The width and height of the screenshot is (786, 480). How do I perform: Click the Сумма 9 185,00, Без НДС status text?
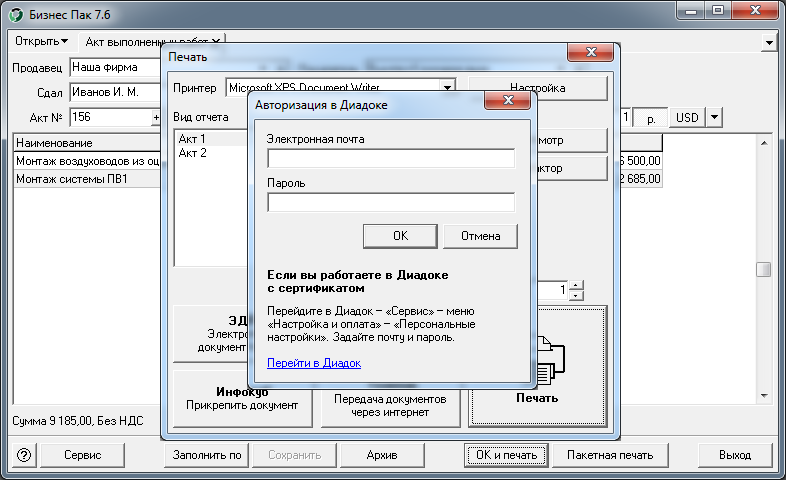click(x=78, y=421)
